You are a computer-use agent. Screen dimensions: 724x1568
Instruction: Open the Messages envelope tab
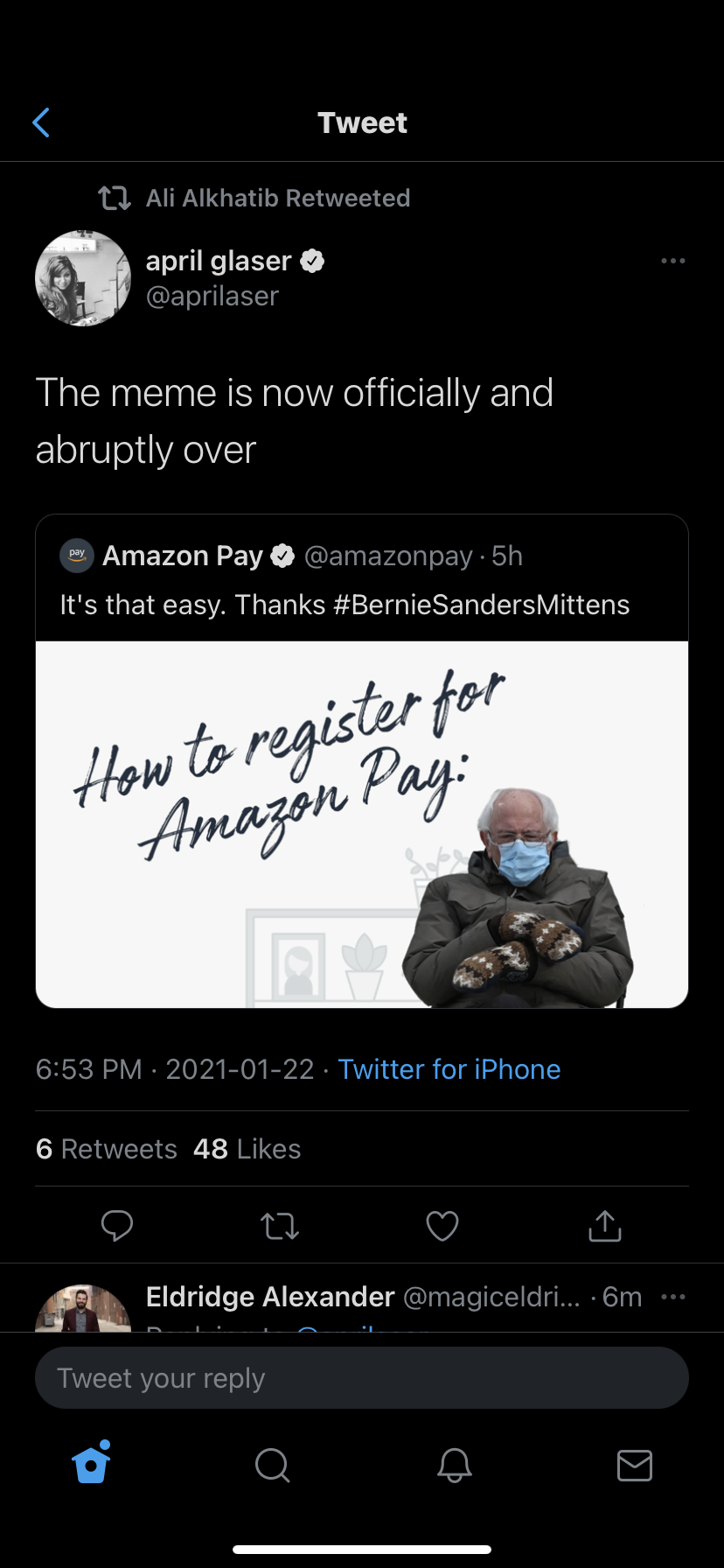pos(634,1464)
